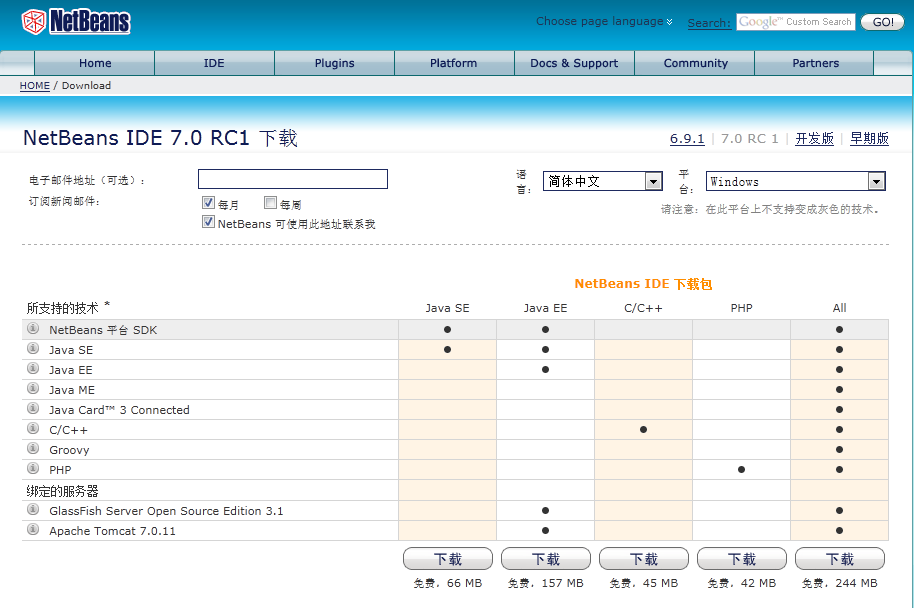Focus the email address input field
The image size is (914, 608).
tap(293, 179)
